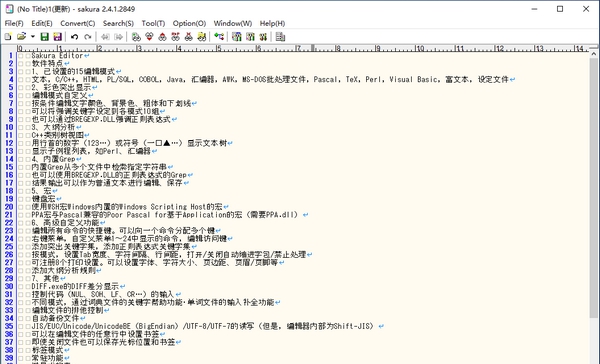600x364 pixels.
Task: Open the Option(O) menu
Action: (x=189, y=23)
